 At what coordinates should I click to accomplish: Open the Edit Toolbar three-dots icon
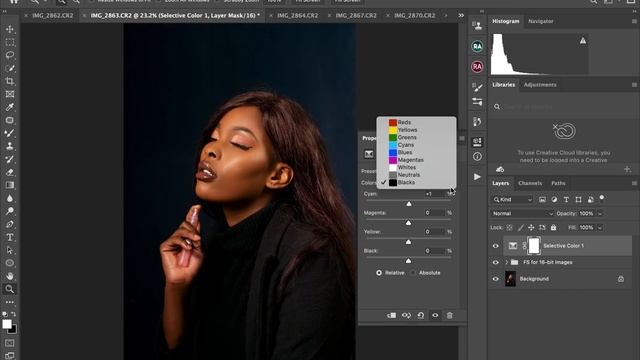[x=10, y=302]
